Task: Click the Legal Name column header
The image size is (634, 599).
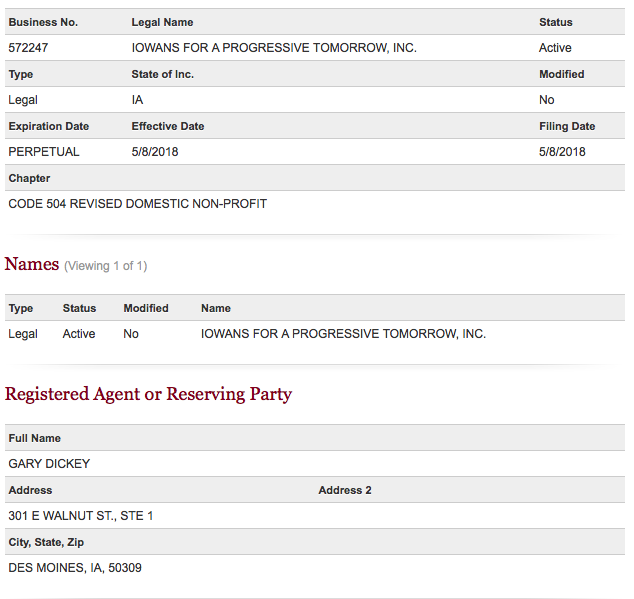Action: 162,22
